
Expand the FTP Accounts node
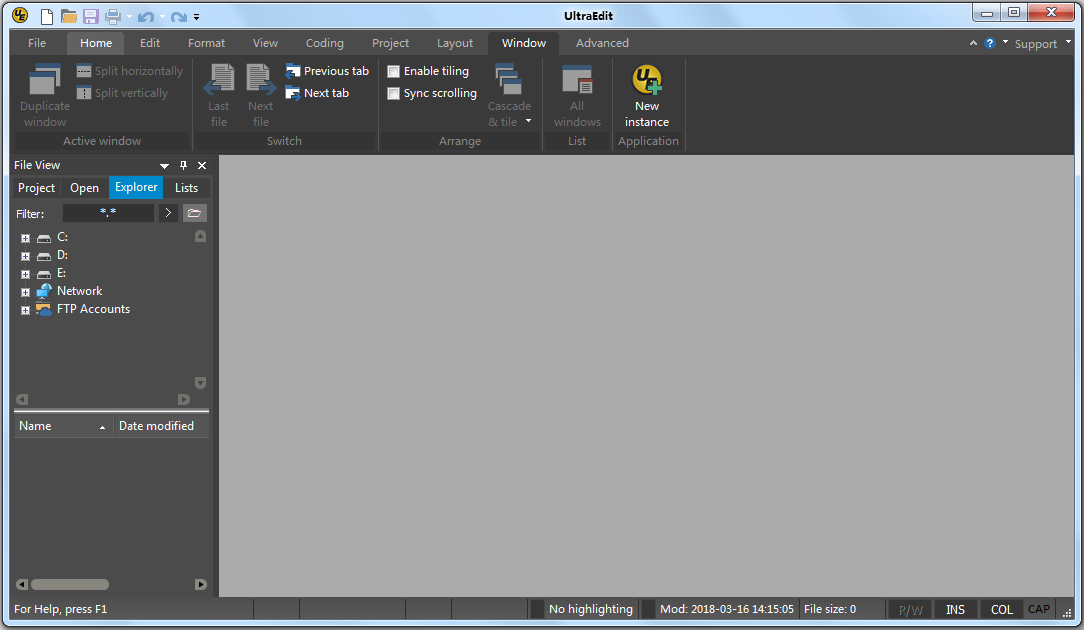click(24, 310)
